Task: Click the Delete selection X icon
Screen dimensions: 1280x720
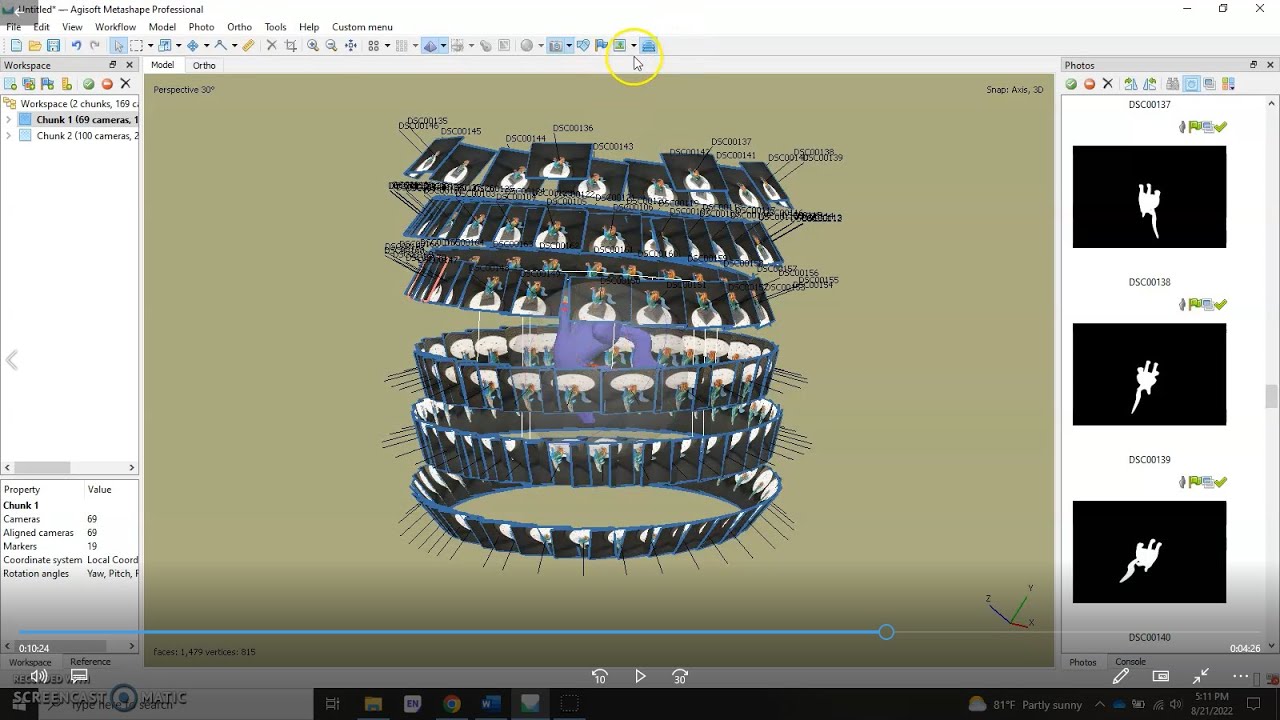Action: 272,45
